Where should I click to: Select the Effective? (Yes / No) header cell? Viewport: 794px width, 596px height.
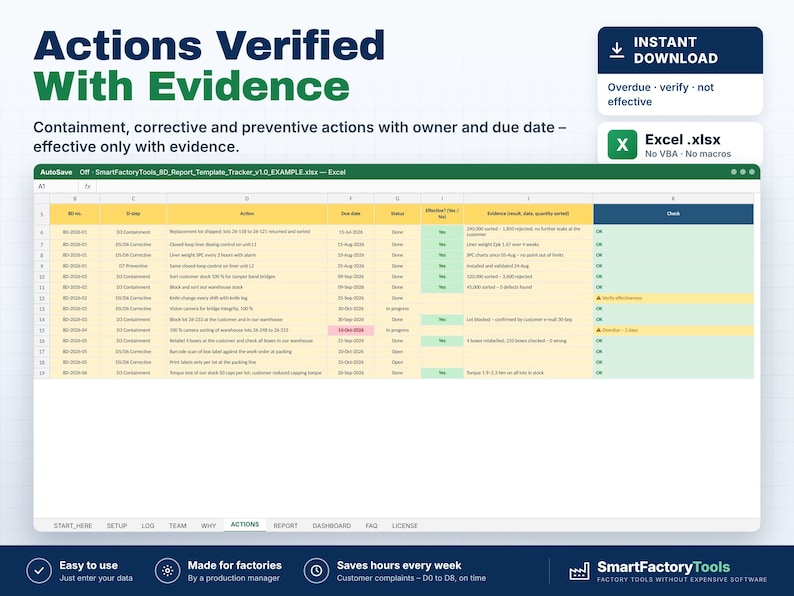click(x=442, y=214)
